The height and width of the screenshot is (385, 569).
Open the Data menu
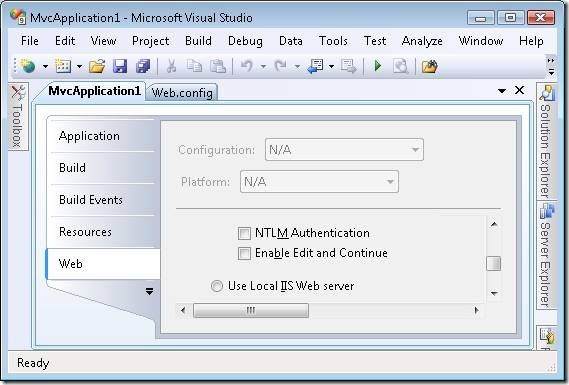click(x=291, y=41)
